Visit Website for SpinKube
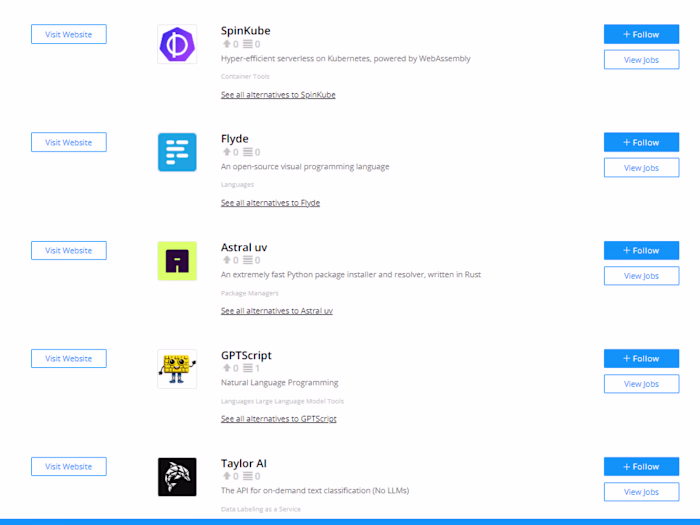Image resolution: width=700 pixels, height=525 pixels. [x=69, y=34]
